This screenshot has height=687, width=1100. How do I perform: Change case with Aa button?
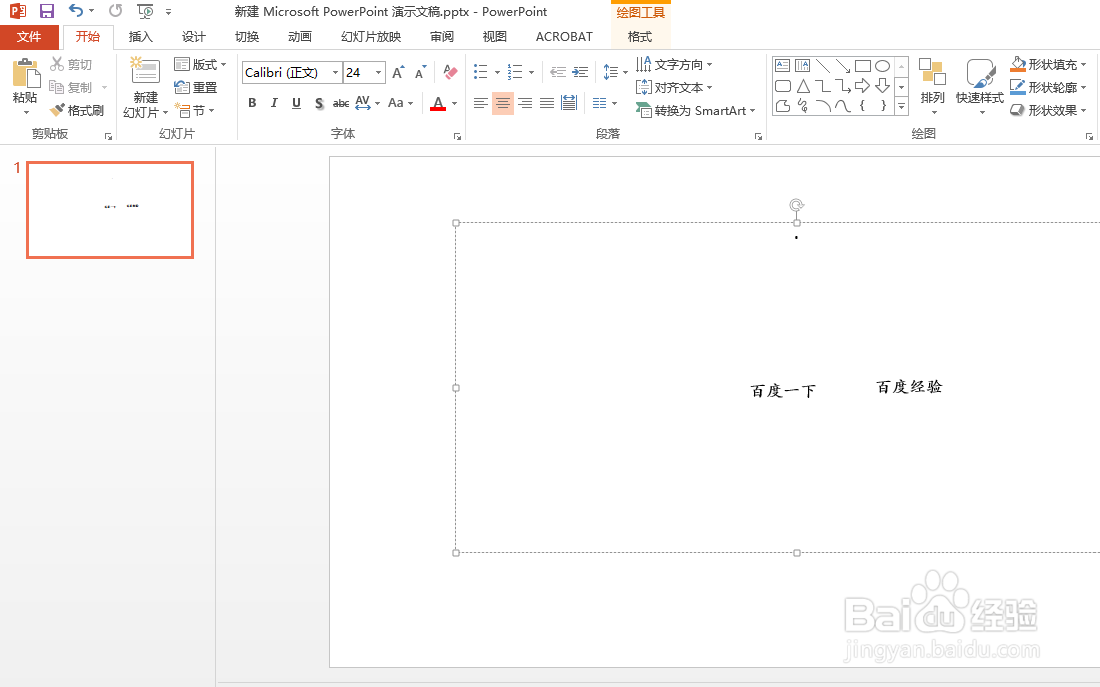400,103
